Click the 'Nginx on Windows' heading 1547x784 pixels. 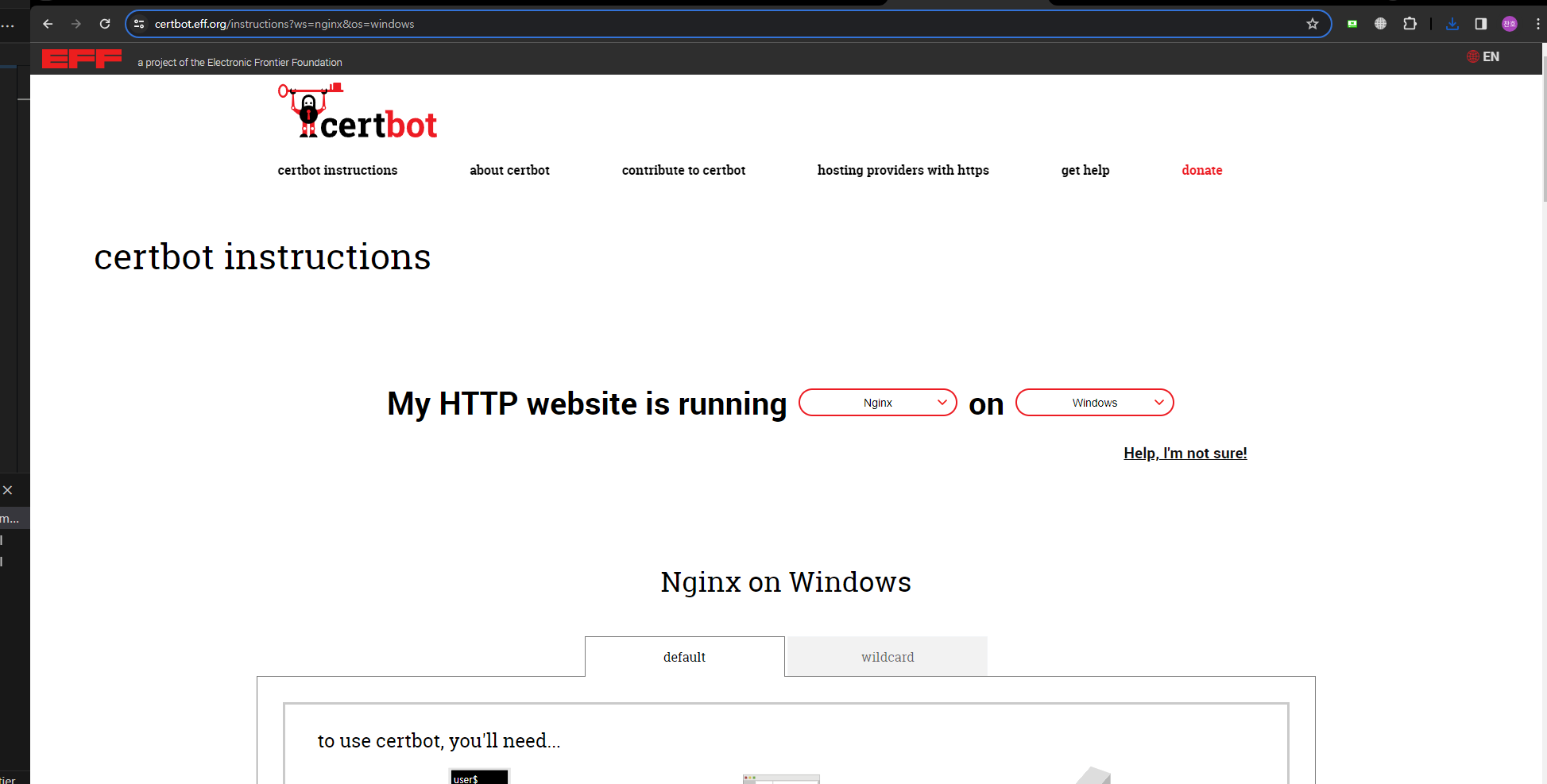pyautogui.click(x=786, y=582)
